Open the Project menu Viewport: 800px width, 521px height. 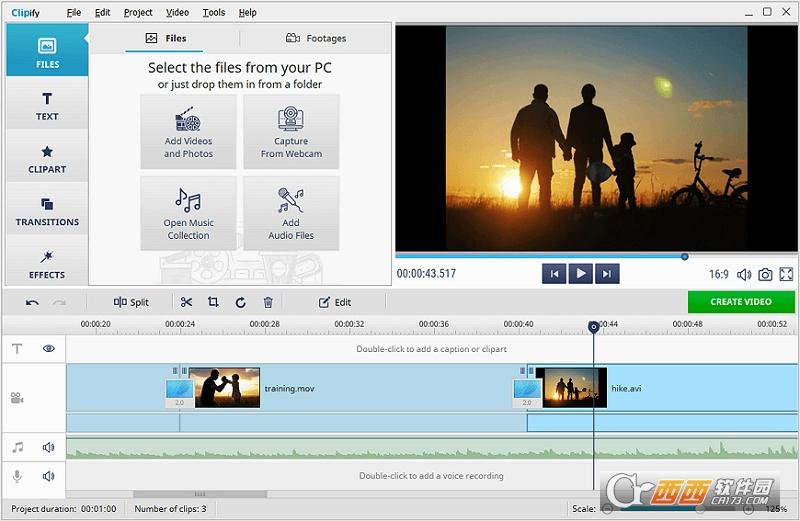coord(138,12)
